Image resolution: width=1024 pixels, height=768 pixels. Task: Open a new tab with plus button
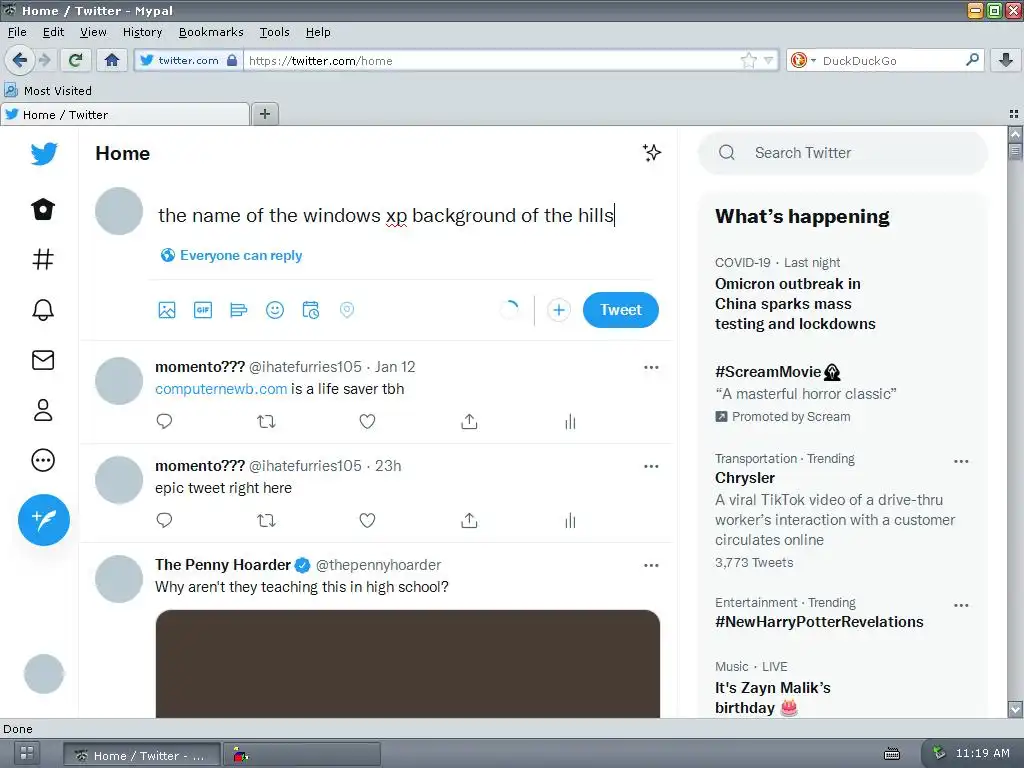tap(264, 114)
